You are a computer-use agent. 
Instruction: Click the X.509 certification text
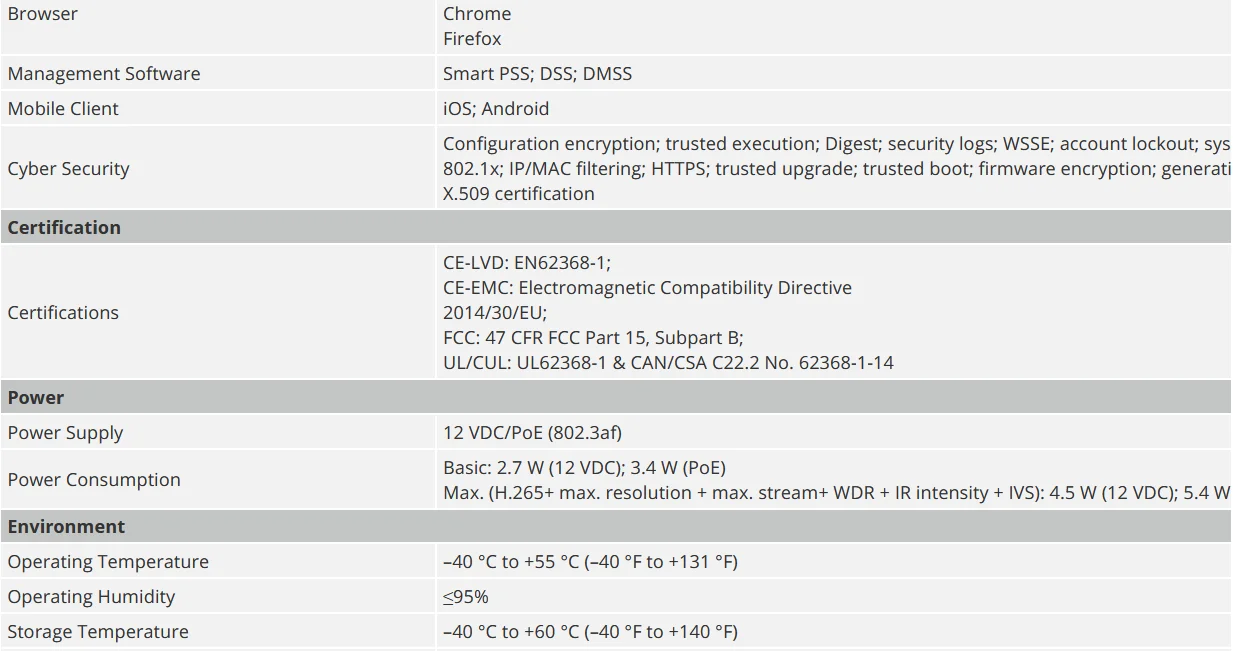519,194
